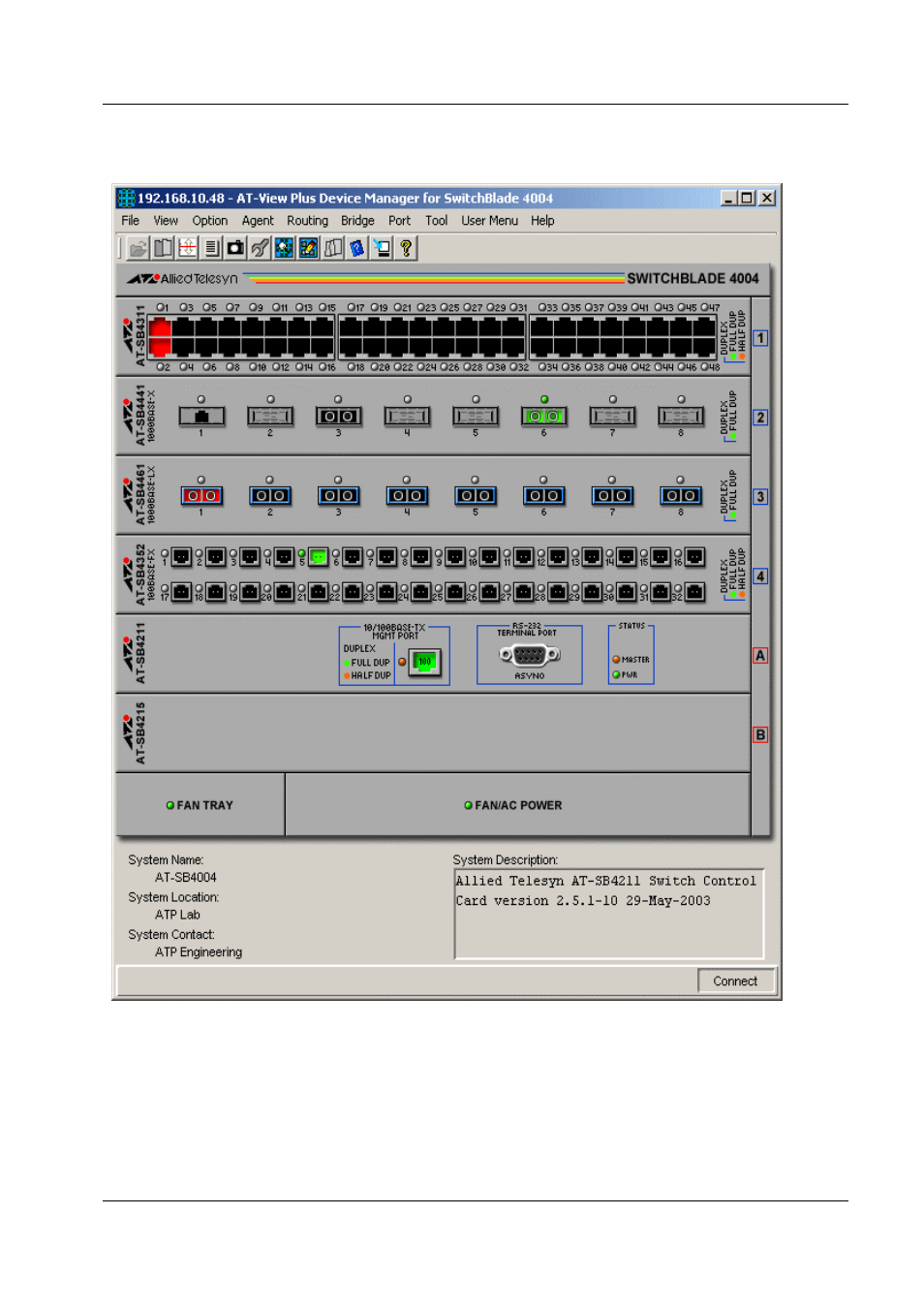Select port 3 on the AT-SB4441 card
Screen dimensions: 924x1308
click(x=338, y=416)
